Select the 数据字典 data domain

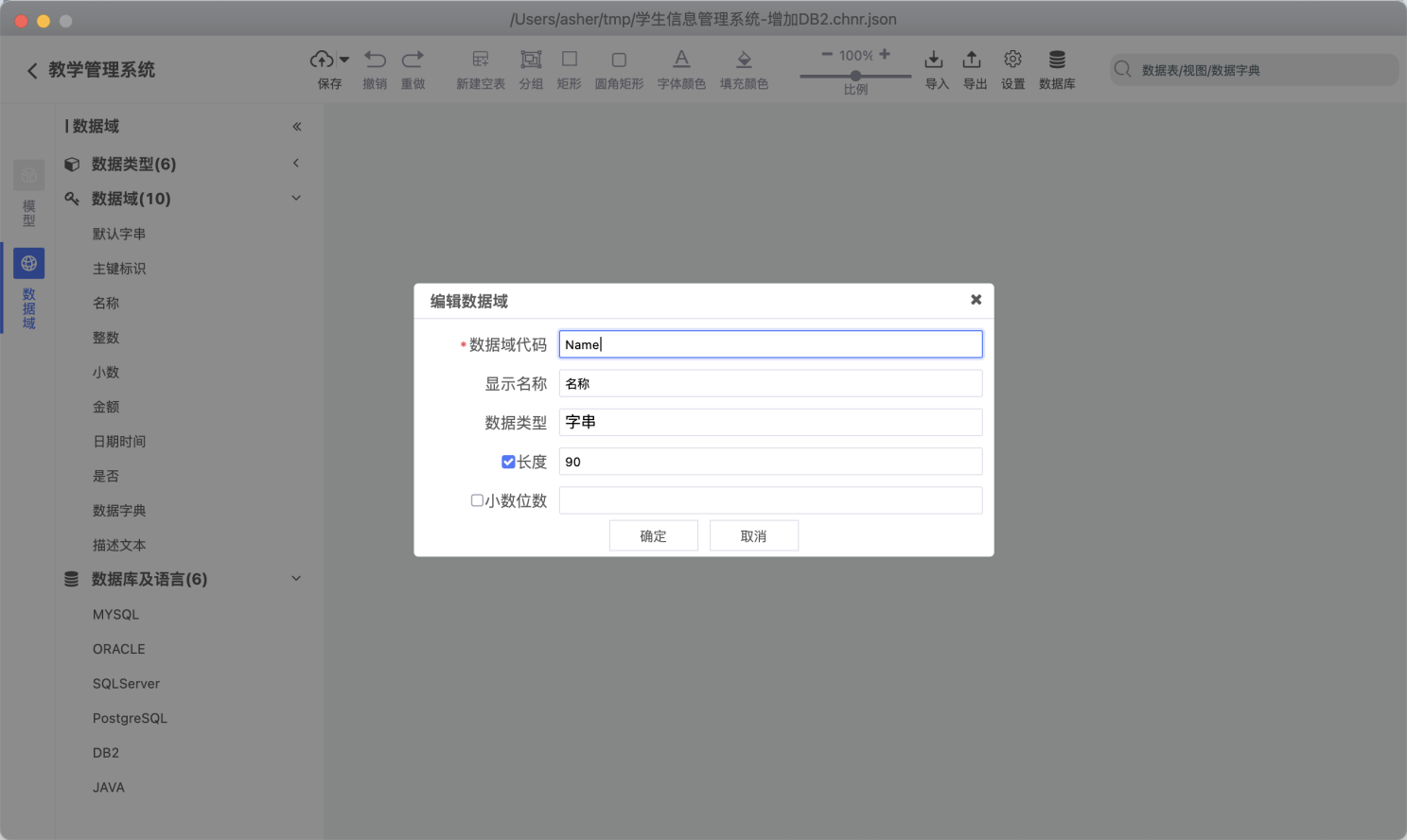(119, 511)
